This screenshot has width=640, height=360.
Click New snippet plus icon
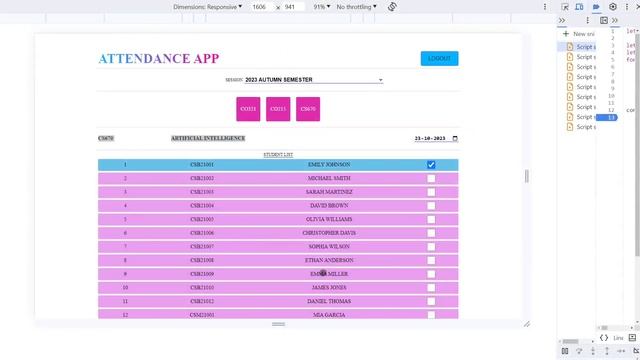click(566, 34)
